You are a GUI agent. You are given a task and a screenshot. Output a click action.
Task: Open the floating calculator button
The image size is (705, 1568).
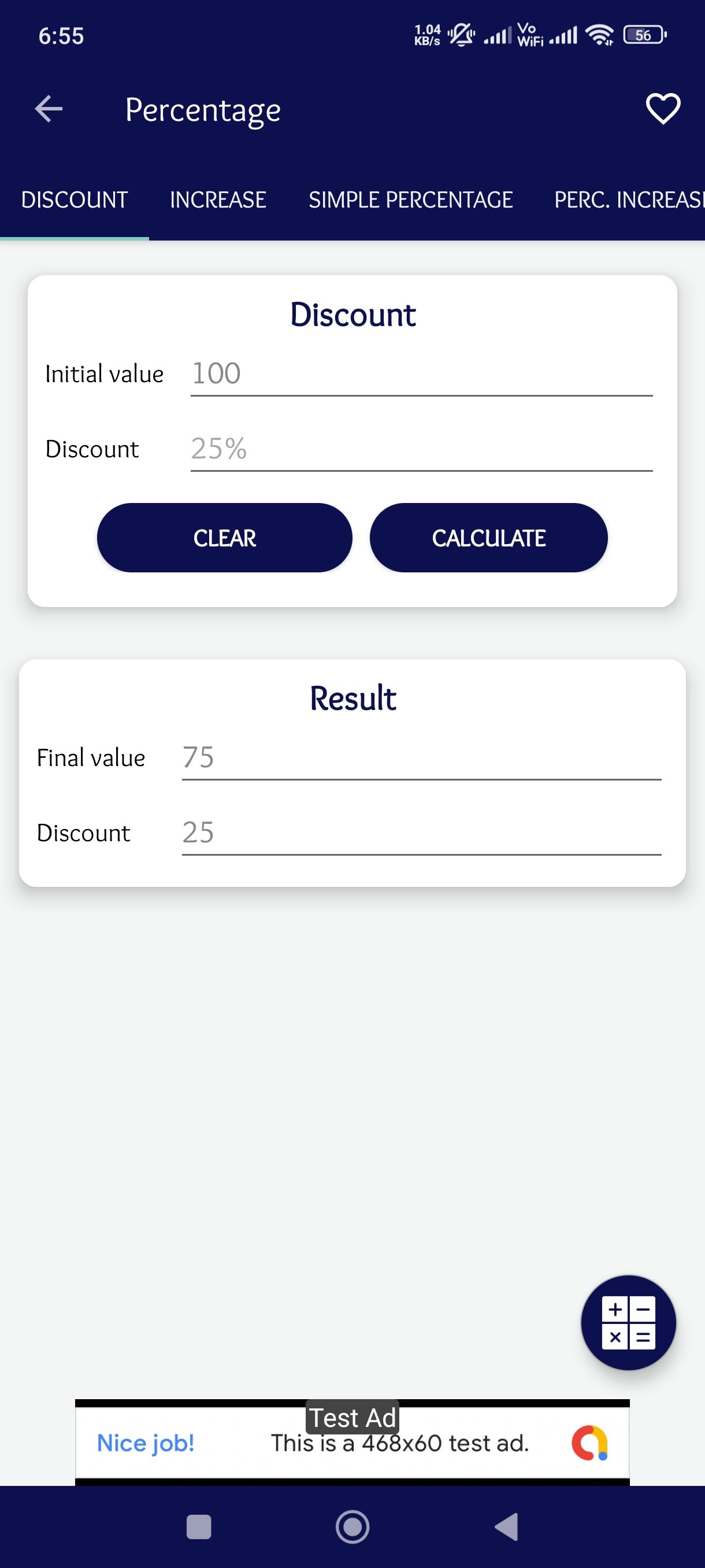(x=628, y=1323)
